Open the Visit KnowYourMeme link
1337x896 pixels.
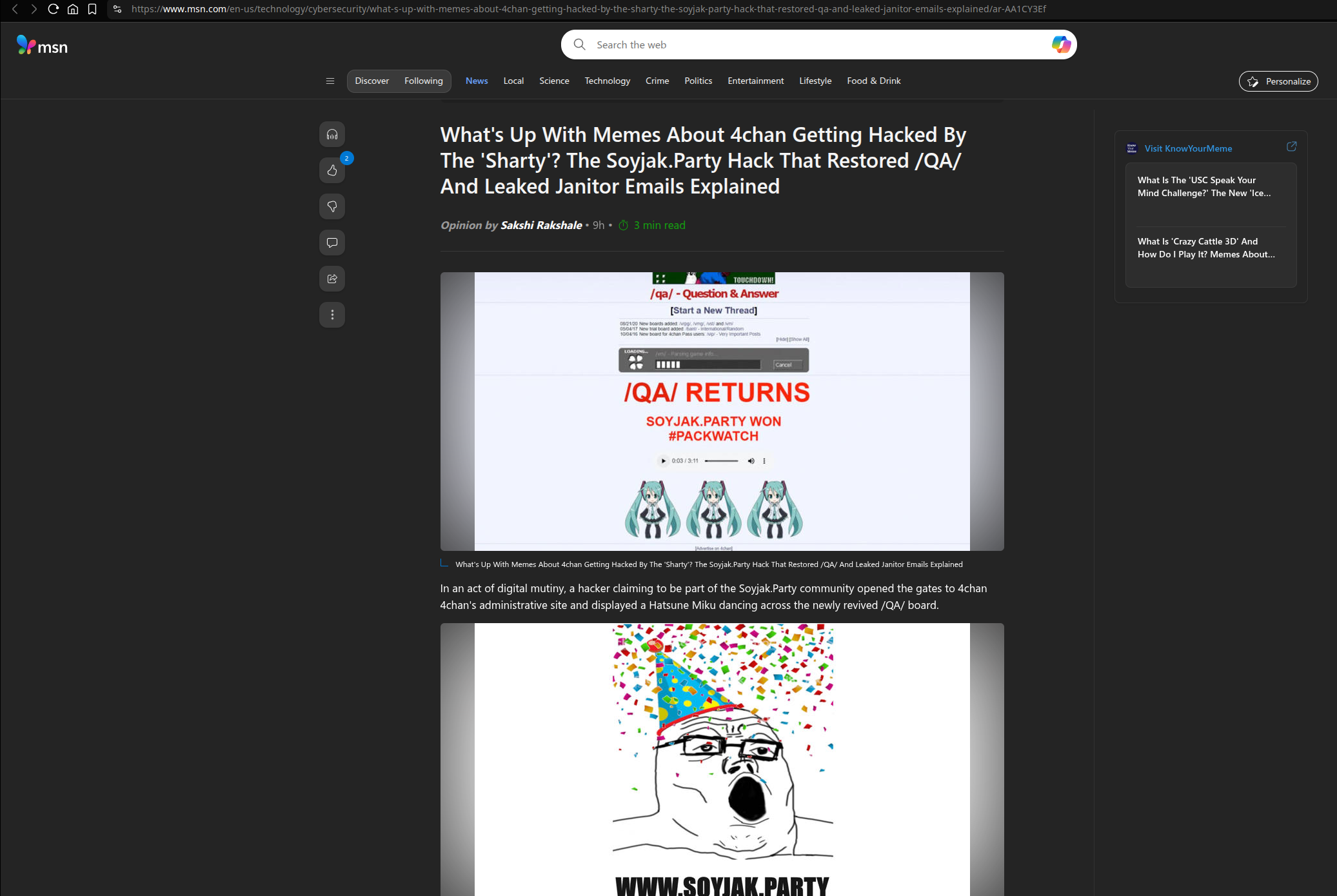[x=1188, y=148]
